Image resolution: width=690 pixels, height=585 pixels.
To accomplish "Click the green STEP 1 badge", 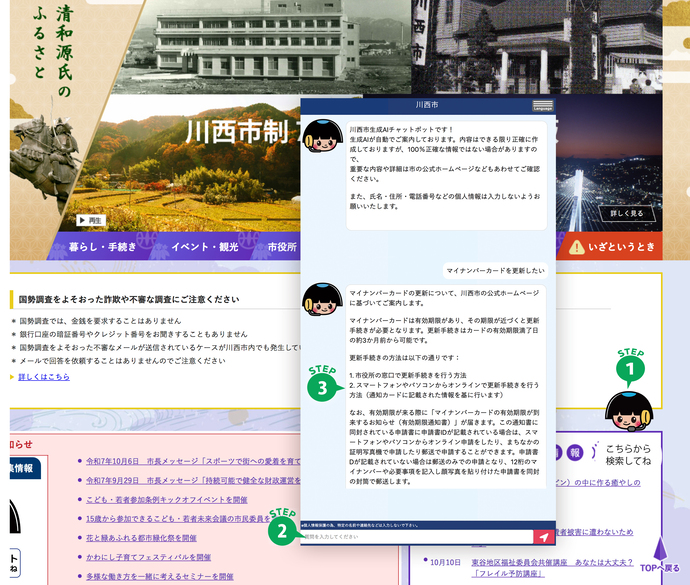I will coord(630,371).
